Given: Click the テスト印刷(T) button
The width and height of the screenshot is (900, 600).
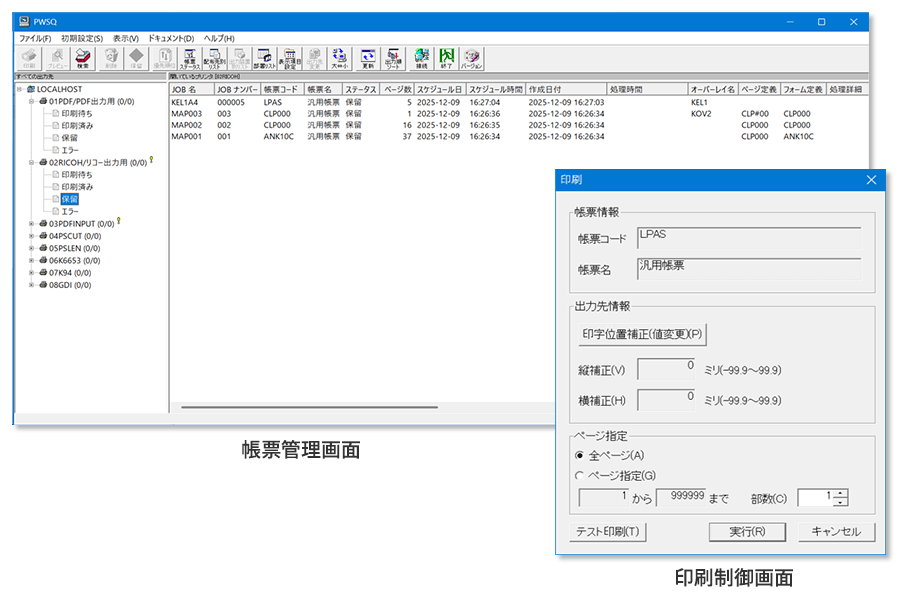Looking at the screenshot, I should pos(608,532).
